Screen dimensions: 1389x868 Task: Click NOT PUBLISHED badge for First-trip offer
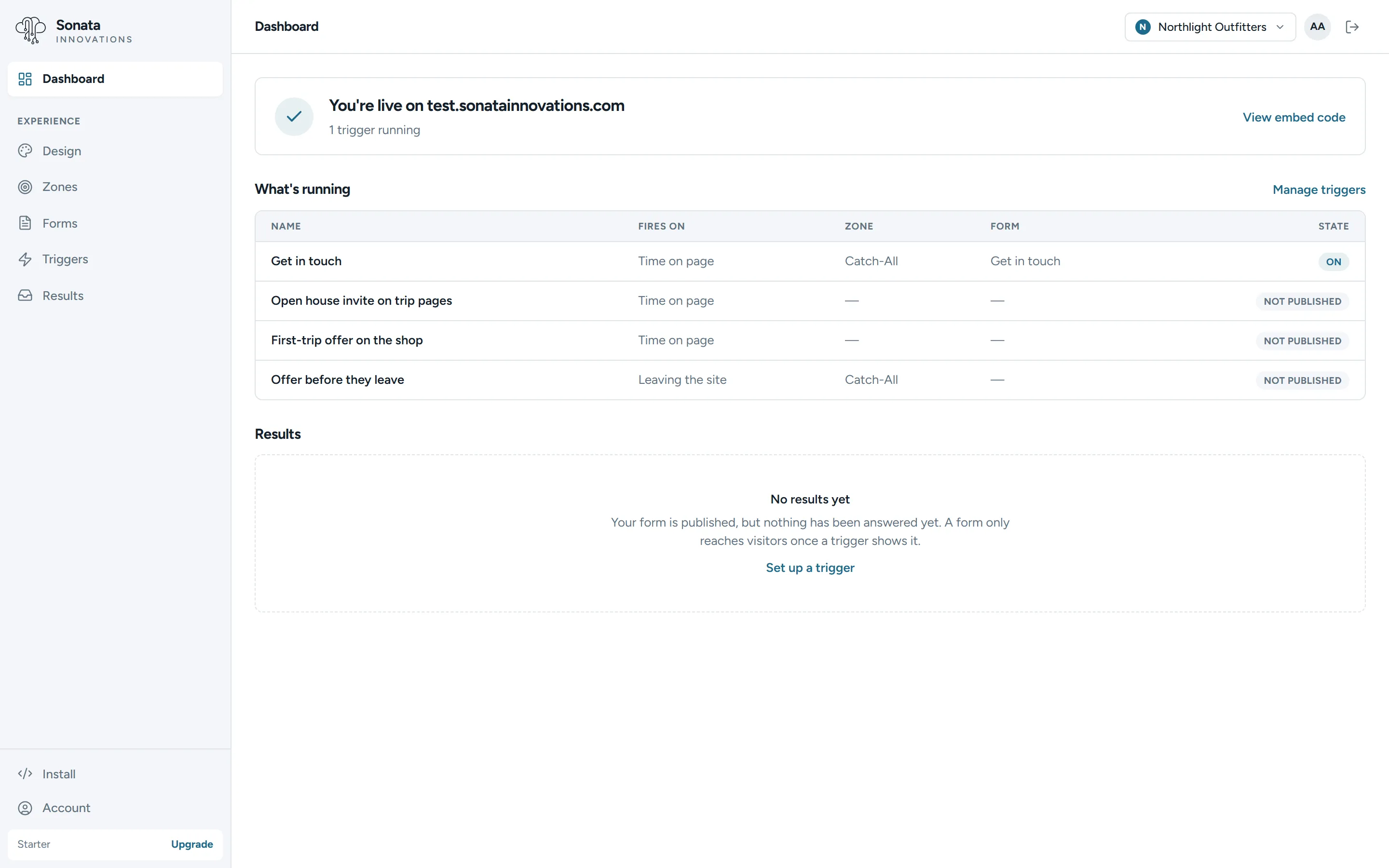point(1302,341)
